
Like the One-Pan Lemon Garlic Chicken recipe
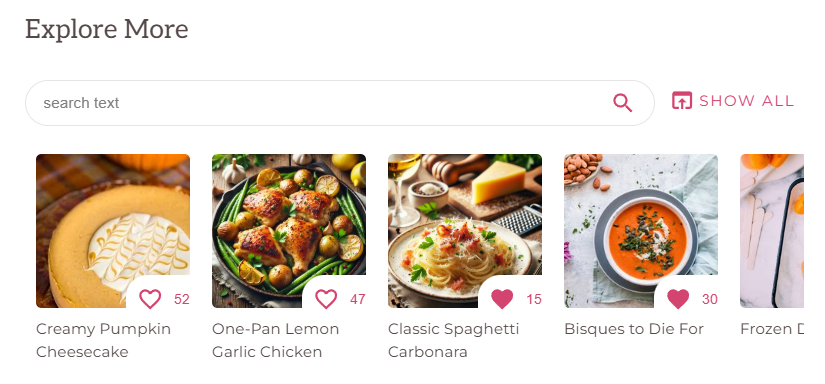pos(326,299)
